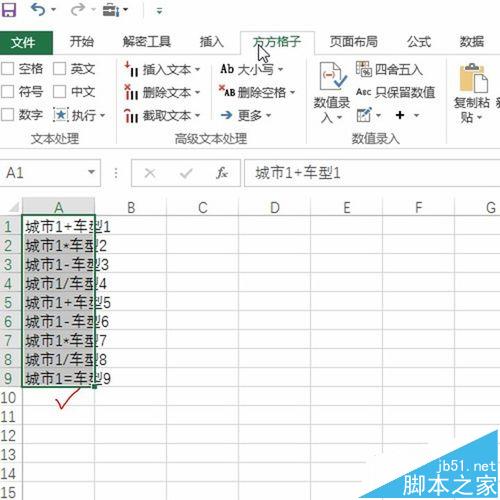Image resolution: width=500 pixels, height=500 pixels.
Task: Click the formula bar Enter checkmark icon
Action: [186, 173]
